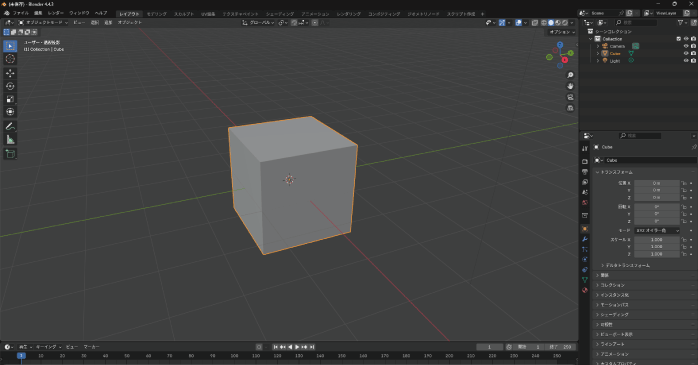Disable Cube in renders (camera icon)

pyautogui.click(x=693, y=53)
